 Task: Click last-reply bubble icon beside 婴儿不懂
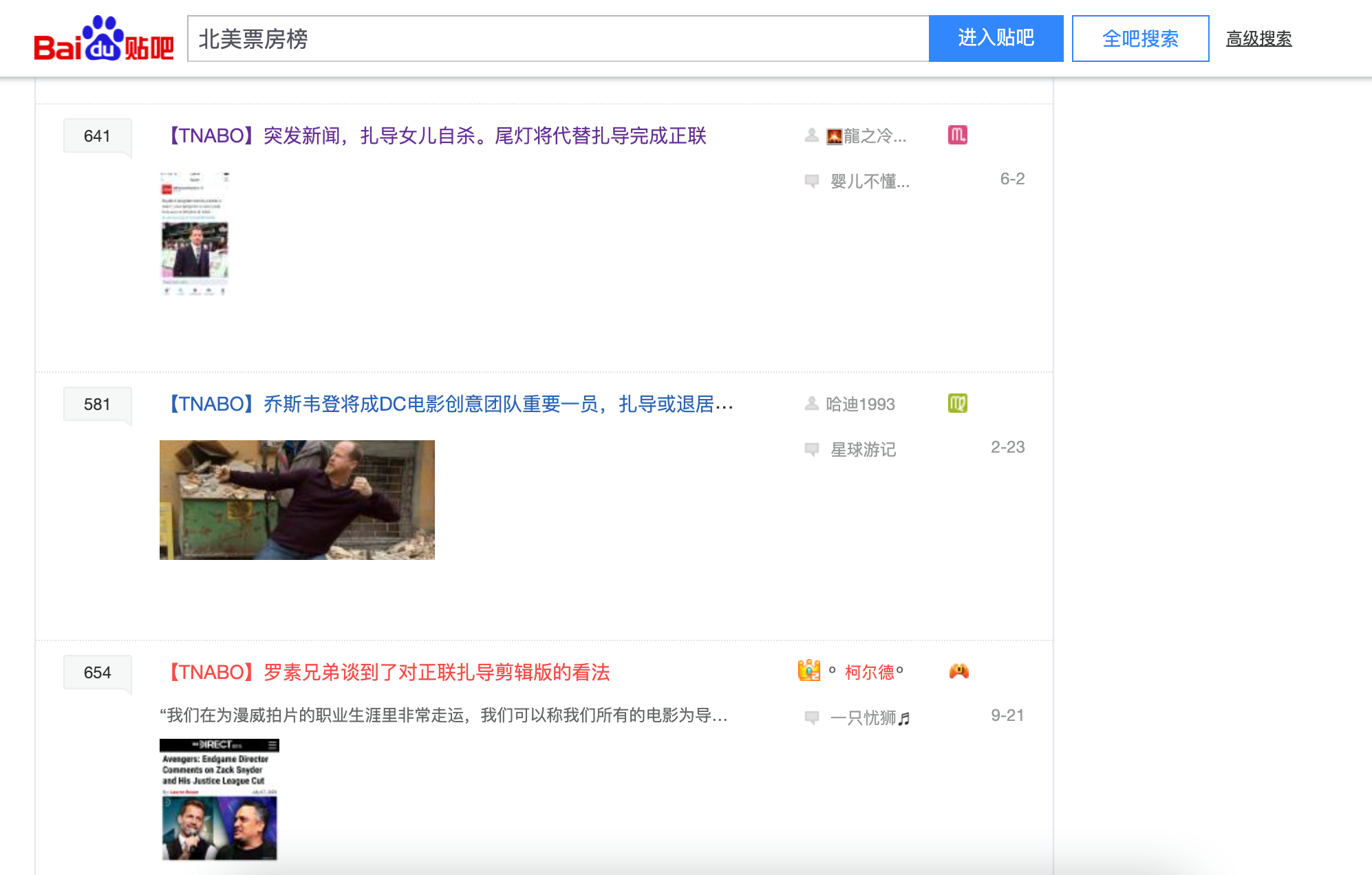click(x=812, y=181)
